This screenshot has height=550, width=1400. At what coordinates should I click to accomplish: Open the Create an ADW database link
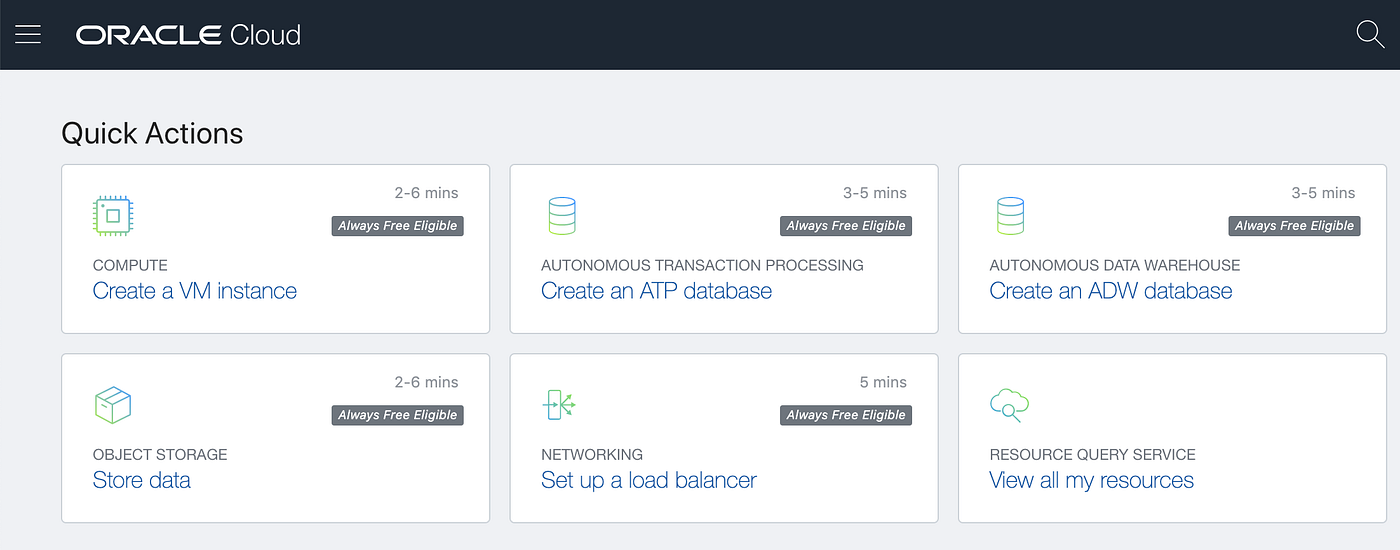point(1111,291)
